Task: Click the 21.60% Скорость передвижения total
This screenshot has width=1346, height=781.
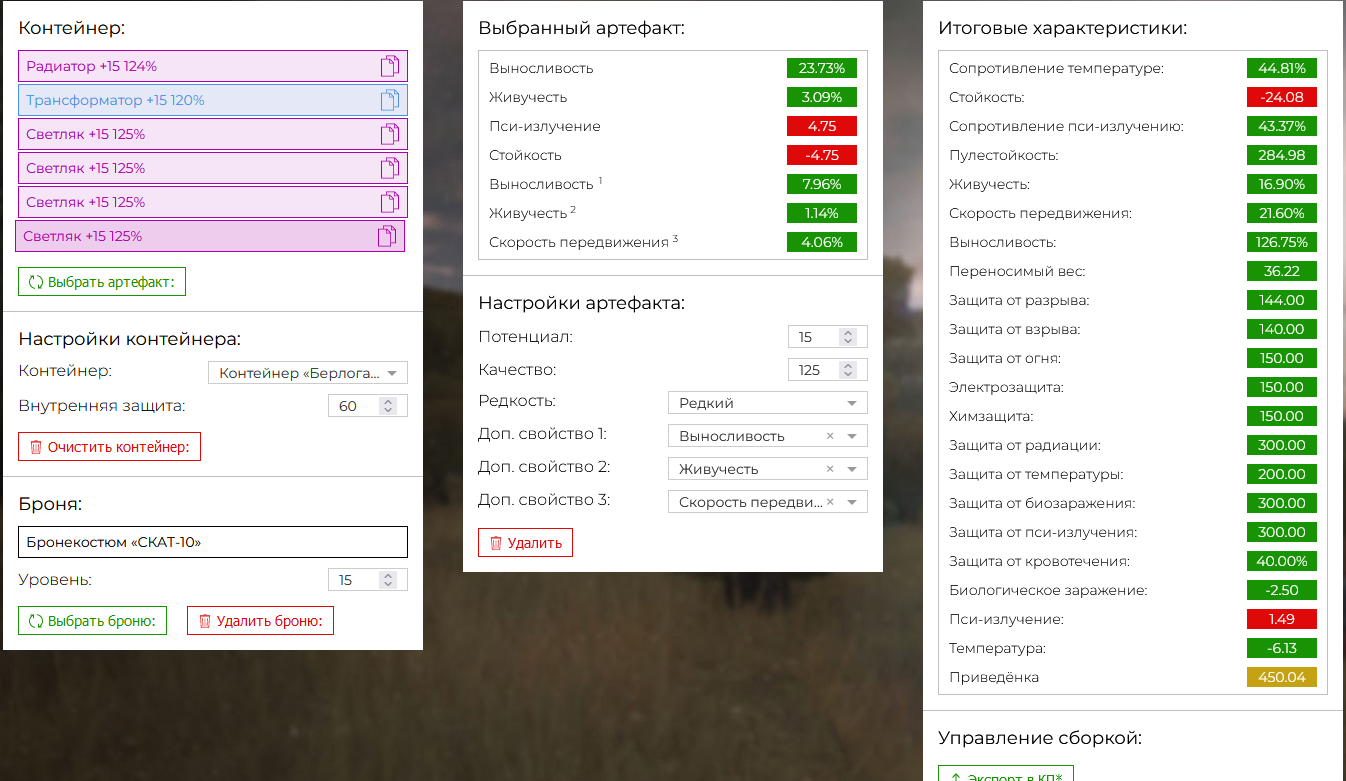Action: [x=1282, y=213]
